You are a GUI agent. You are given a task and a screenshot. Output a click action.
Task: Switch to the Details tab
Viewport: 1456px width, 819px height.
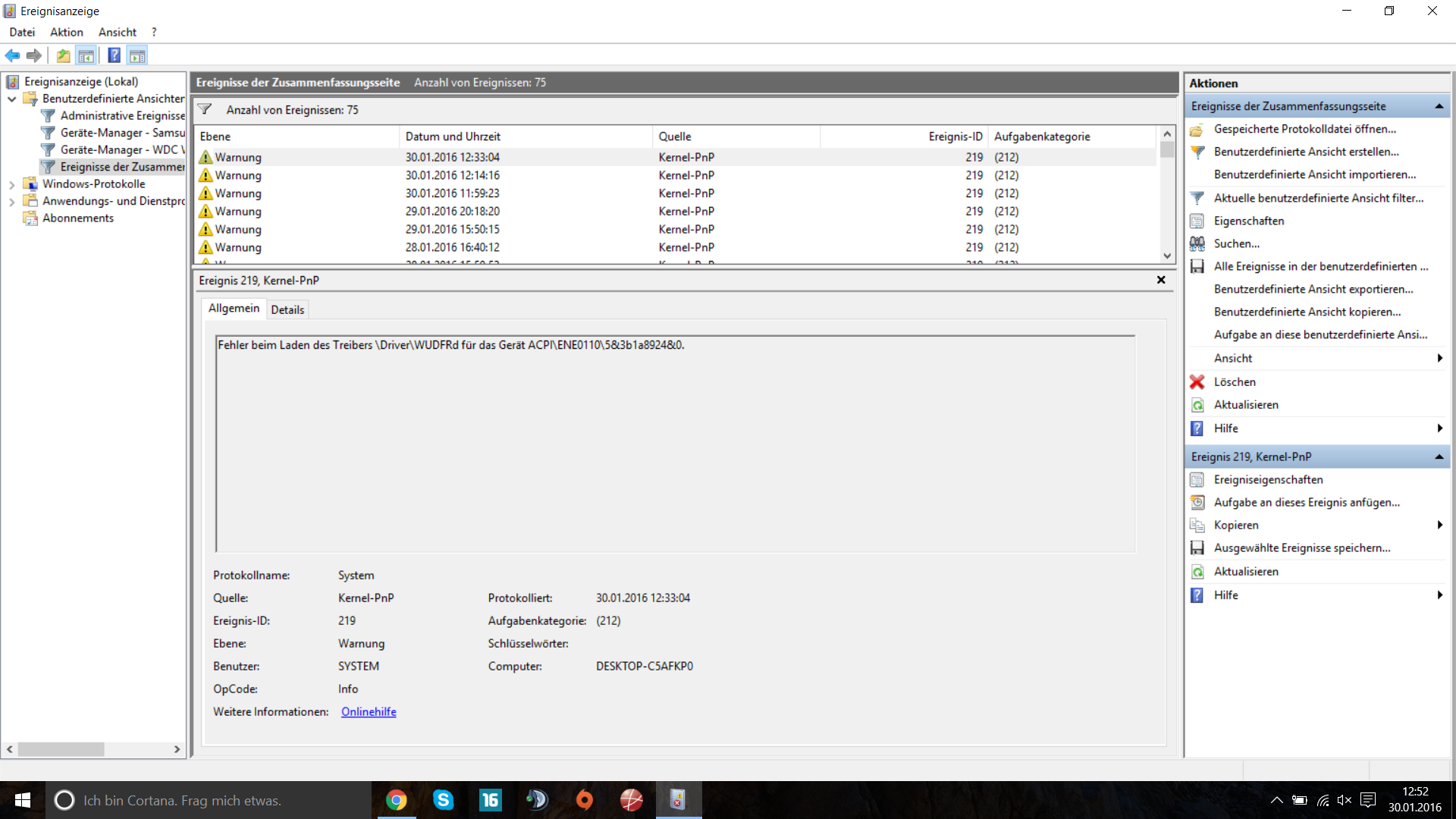tap(287, 309)
